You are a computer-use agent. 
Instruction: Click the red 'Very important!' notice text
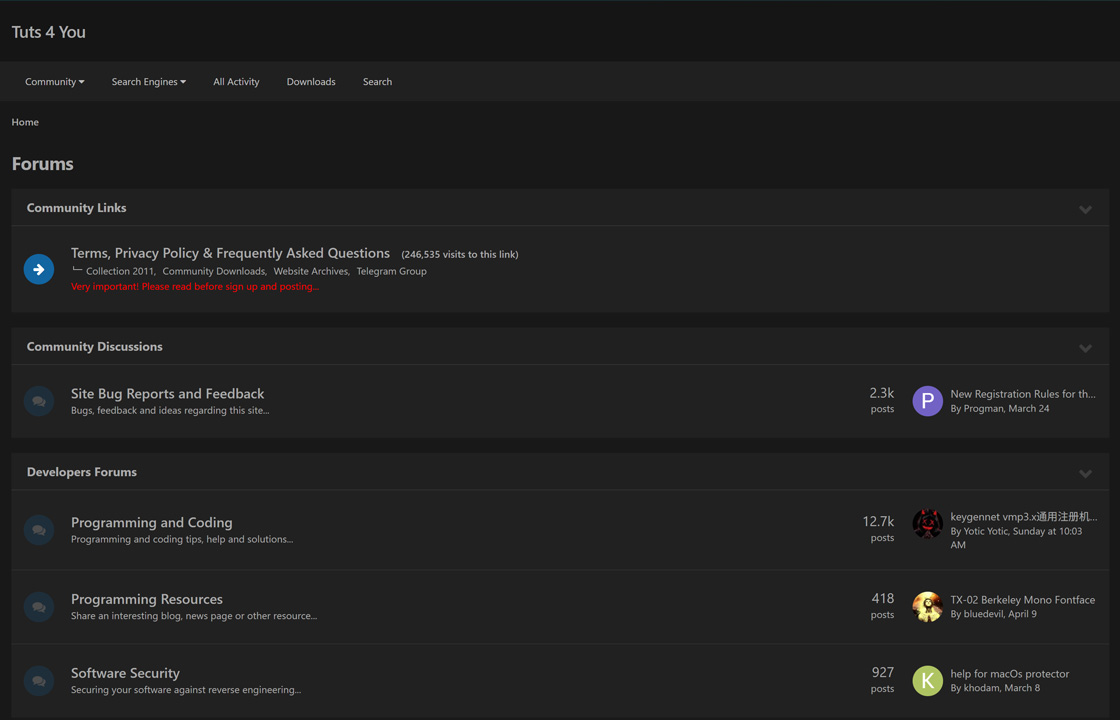(195, 286)
